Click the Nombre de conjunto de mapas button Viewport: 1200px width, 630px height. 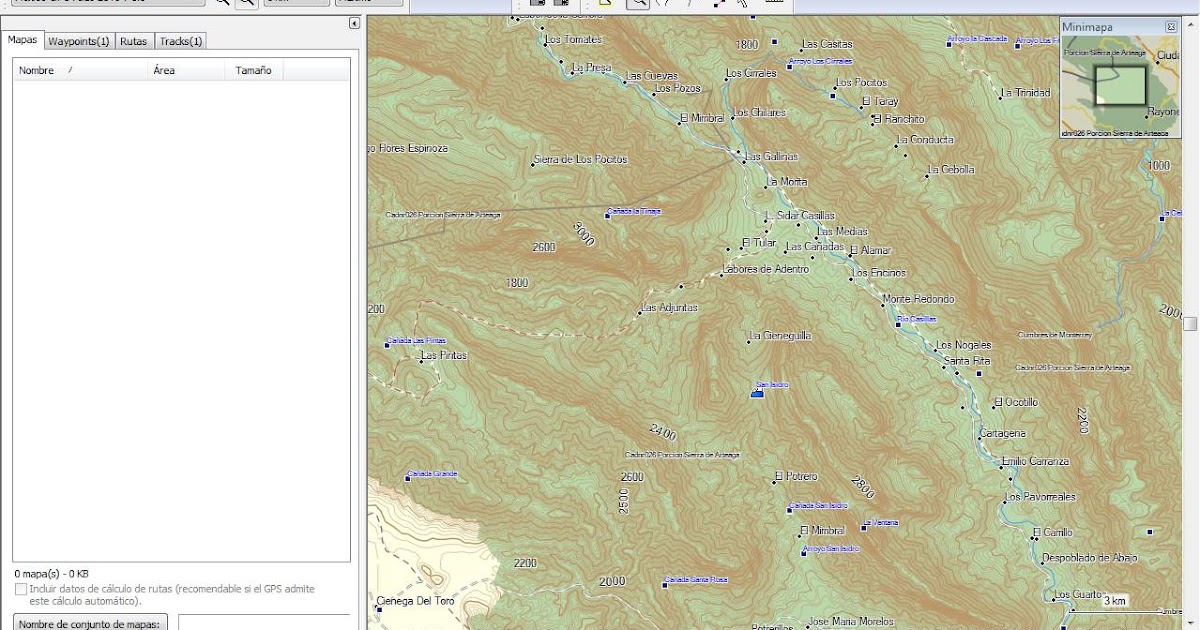[x=91, y=622]
